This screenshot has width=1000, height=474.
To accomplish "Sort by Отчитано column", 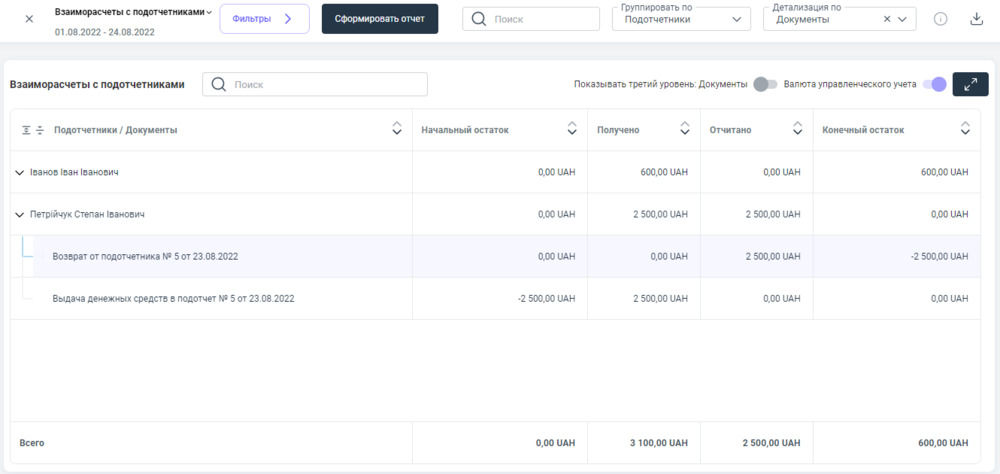I will (x=797, y=129).
